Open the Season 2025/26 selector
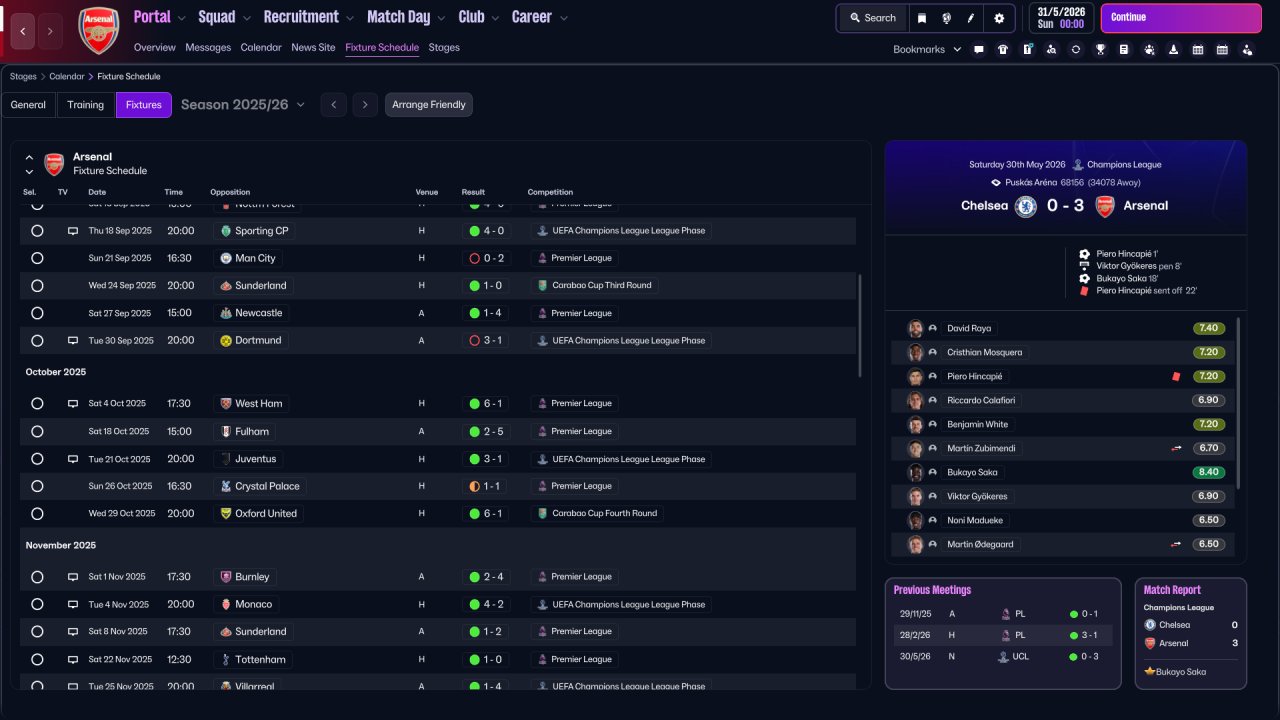The image size is (1280, 720). (x=243, y=105)
